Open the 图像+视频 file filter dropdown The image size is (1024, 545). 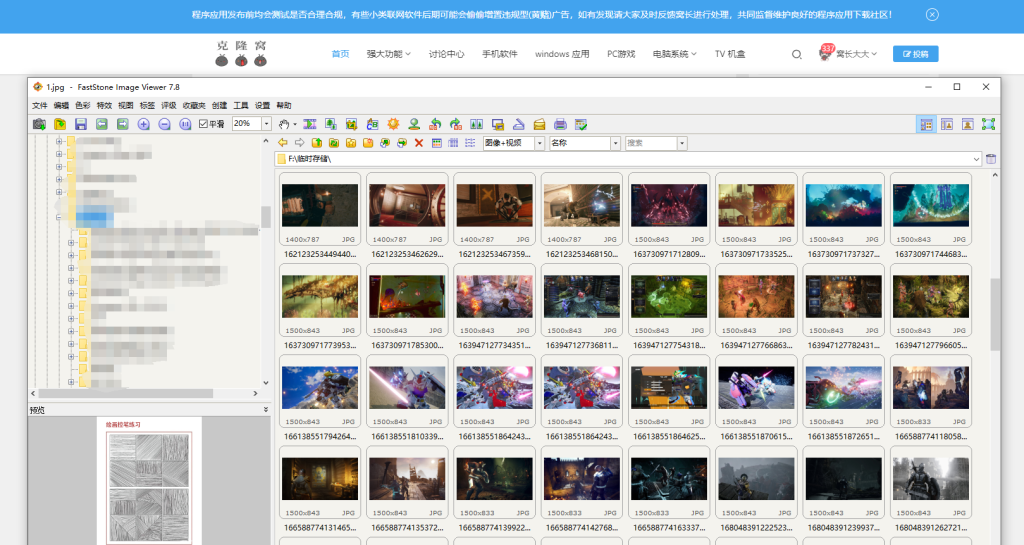[539, 143]
